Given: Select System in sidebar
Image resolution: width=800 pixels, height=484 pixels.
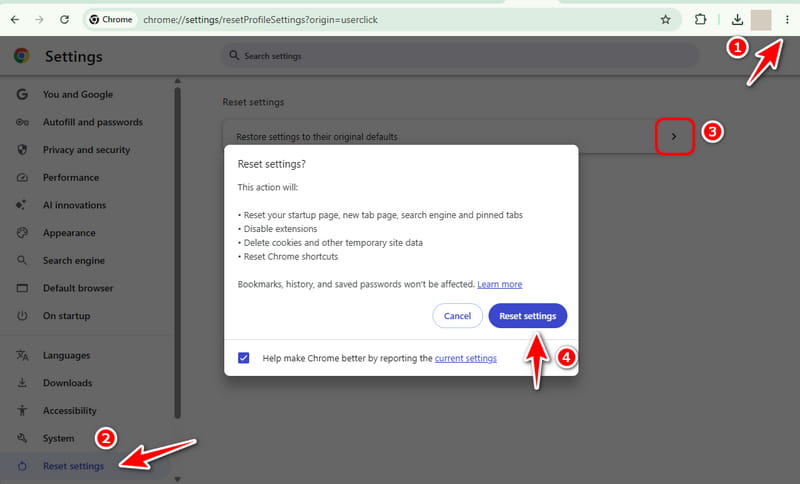Looking at the screenshot, I should (x=58, y=438).
